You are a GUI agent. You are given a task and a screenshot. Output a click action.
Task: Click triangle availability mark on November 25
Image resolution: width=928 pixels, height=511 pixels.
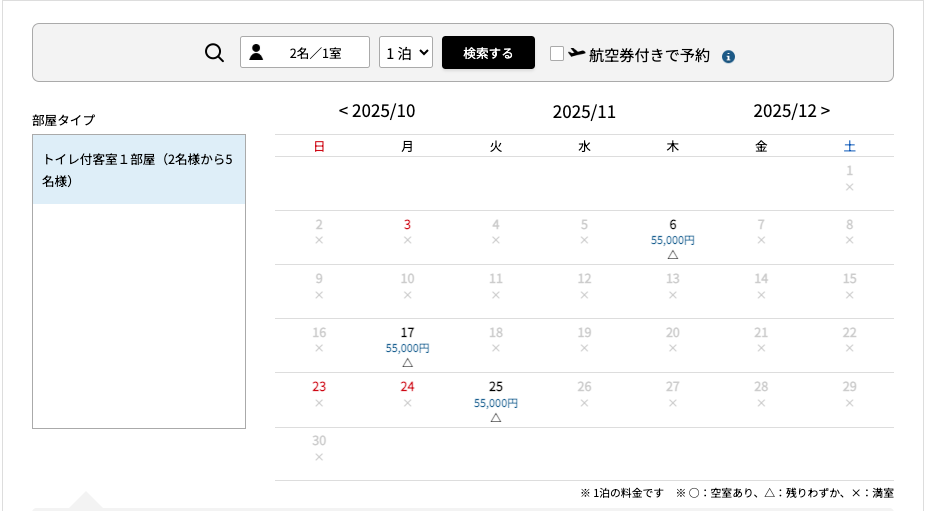pos(496,417)
